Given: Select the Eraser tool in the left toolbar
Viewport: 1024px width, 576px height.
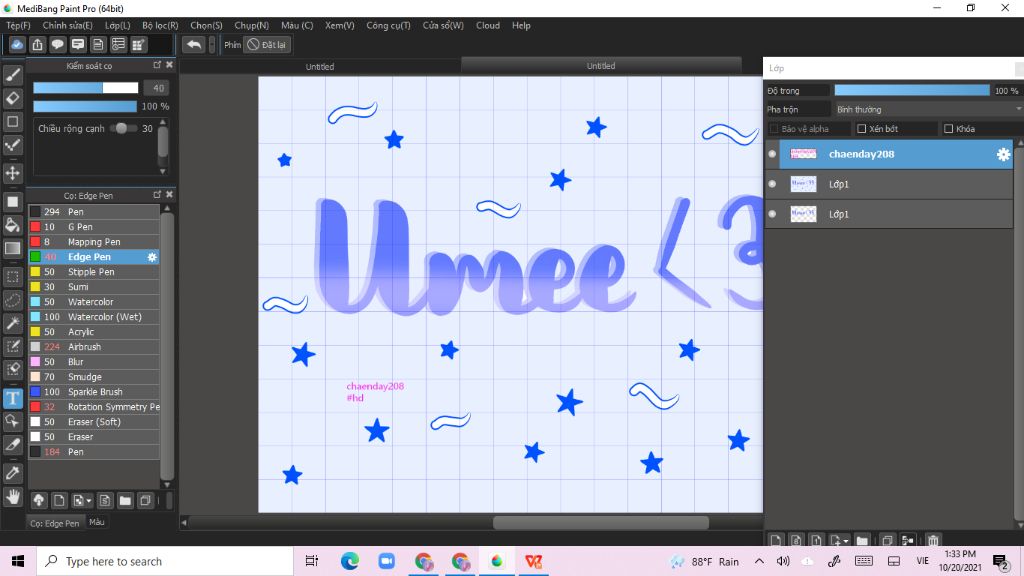Looking at the screenshot, I should (12, 98).
